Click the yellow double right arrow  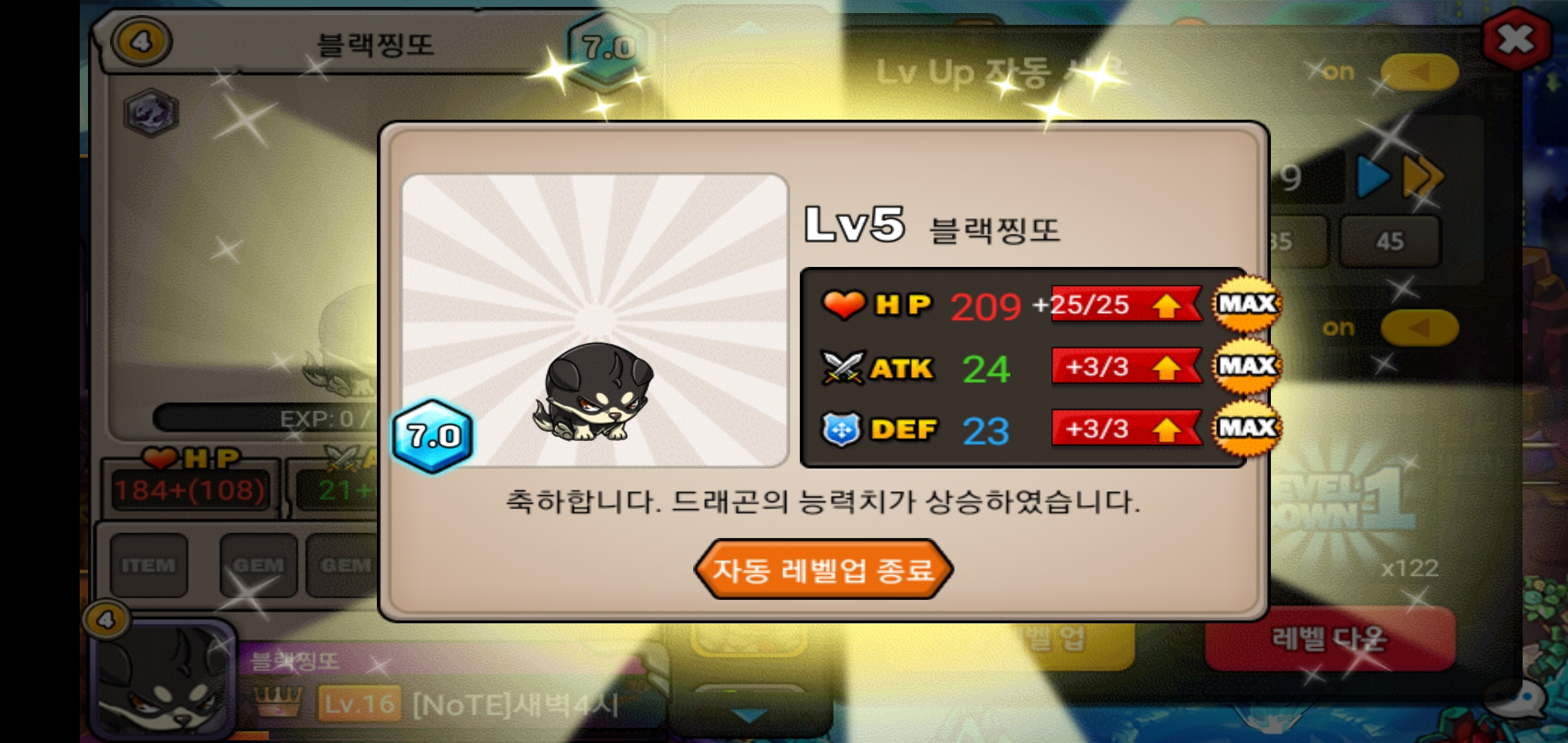[x=1422, y=176]
